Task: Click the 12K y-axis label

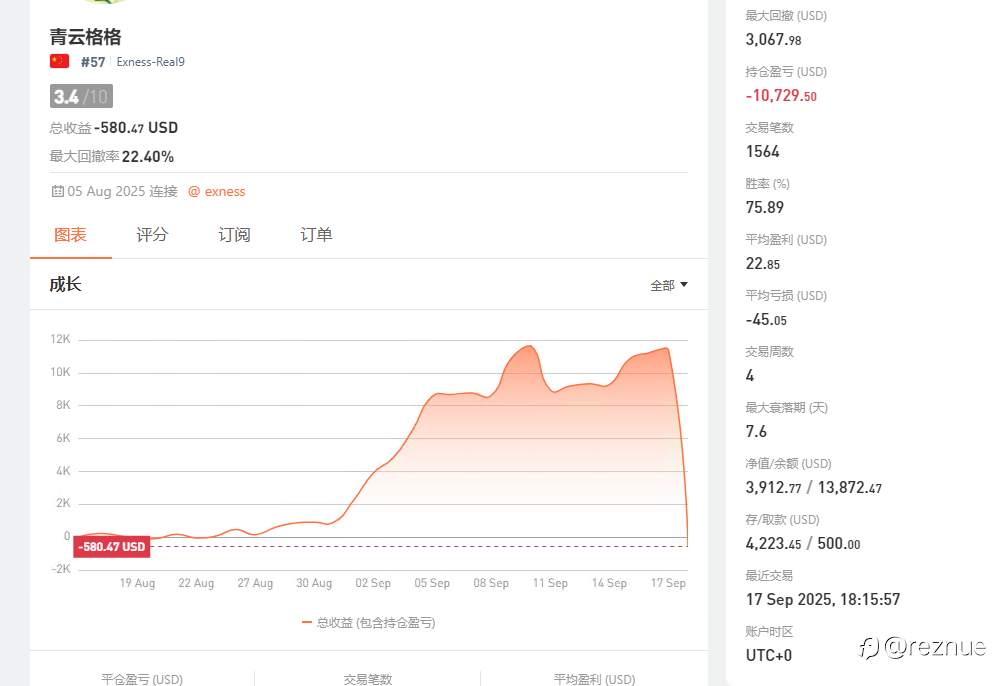Action: click(x=60, y=339)
